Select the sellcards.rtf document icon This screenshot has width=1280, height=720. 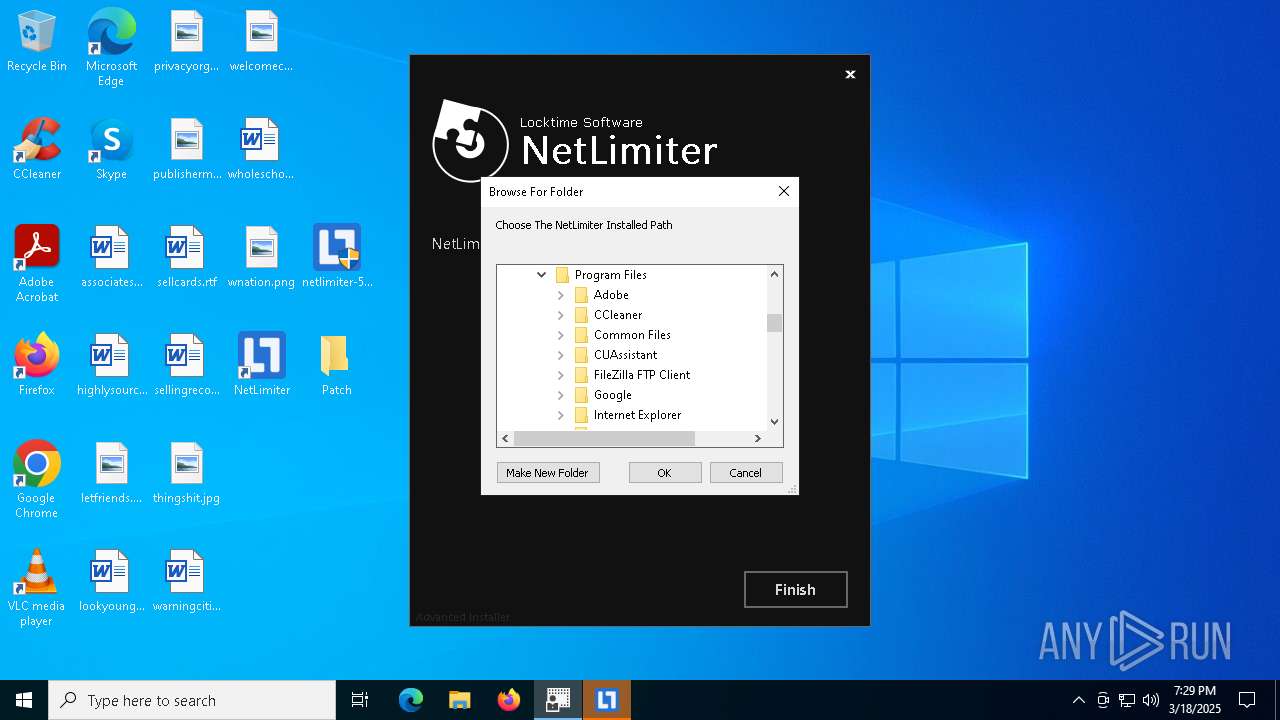(x=186, y=258)
